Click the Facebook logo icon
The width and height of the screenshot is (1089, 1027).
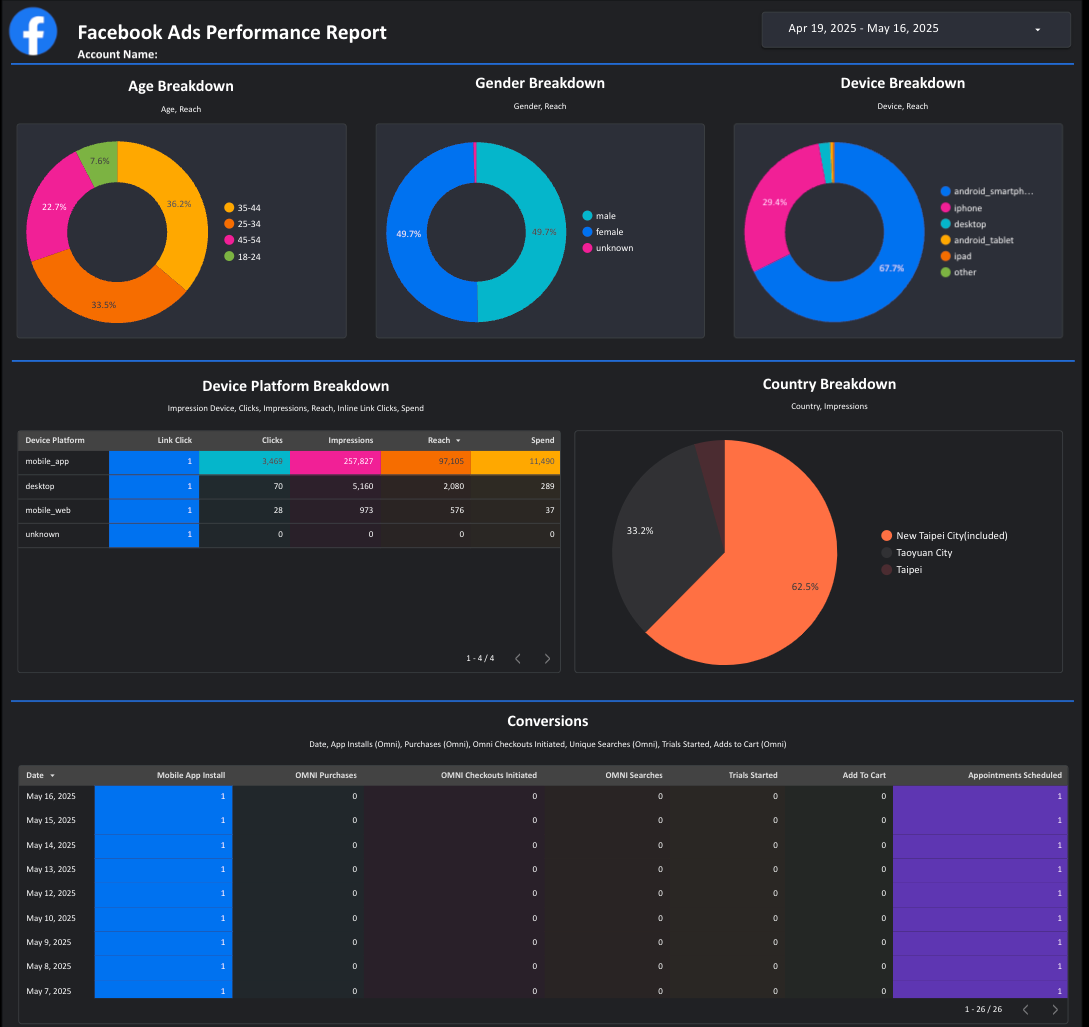33,31
